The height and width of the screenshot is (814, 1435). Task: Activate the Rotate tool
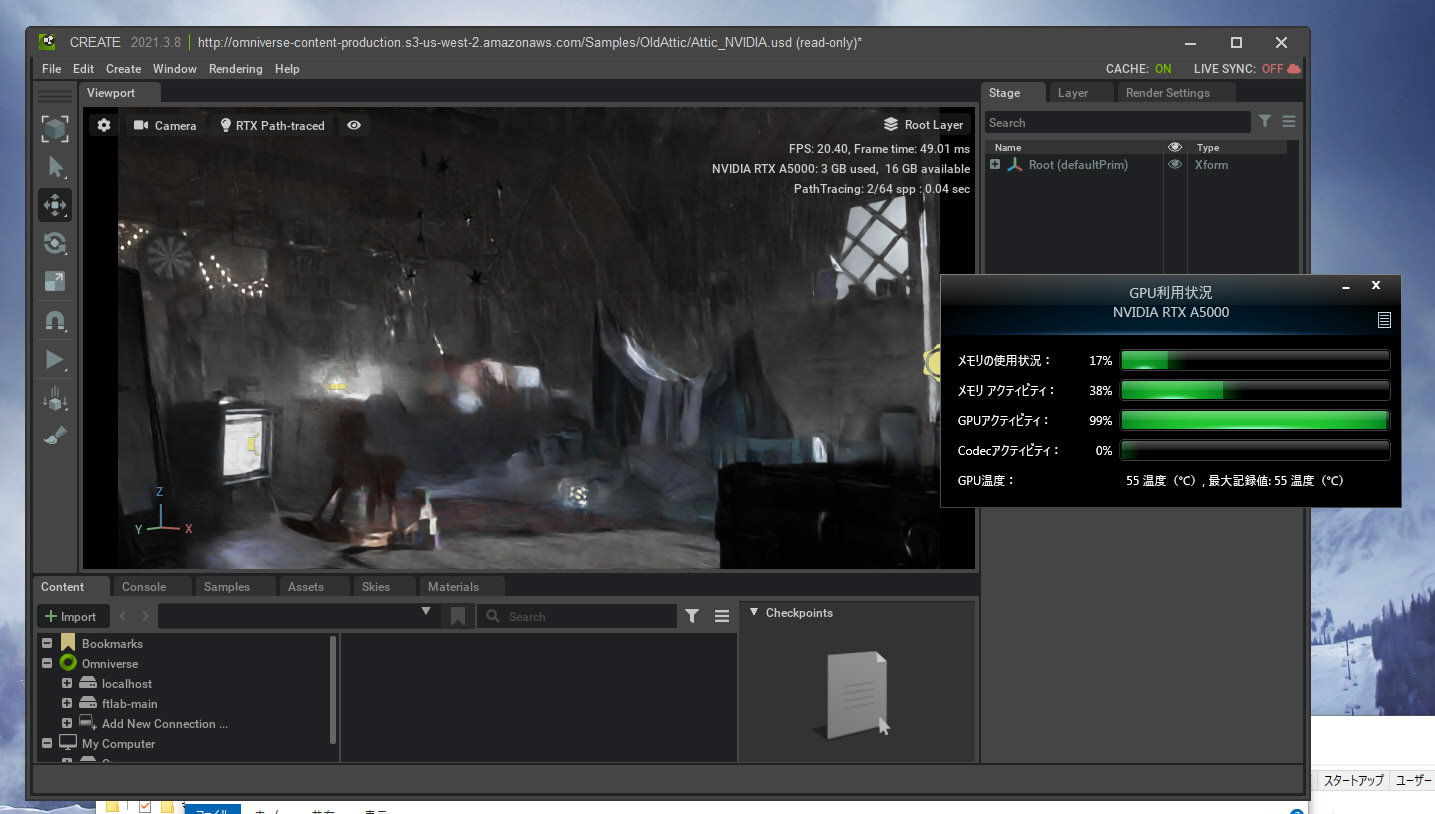point(55,243)
